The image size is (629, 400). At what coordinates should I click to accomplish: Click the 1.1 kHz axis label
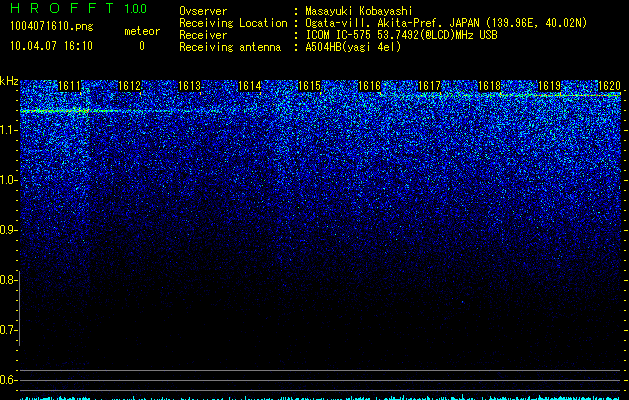click(8, 130)
